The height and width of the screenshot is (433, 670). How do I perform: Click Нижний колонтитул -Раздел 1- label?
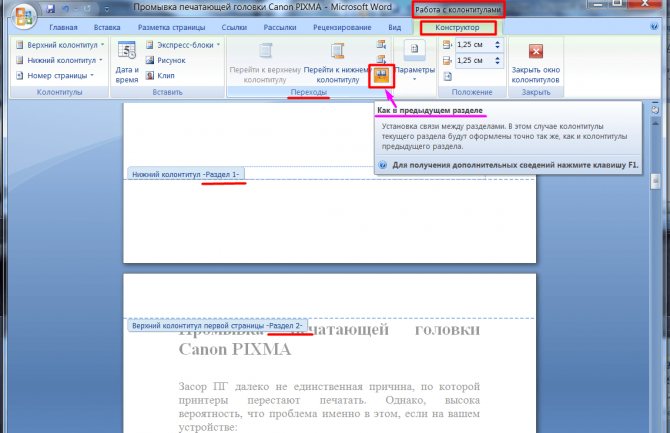[186, 174]
